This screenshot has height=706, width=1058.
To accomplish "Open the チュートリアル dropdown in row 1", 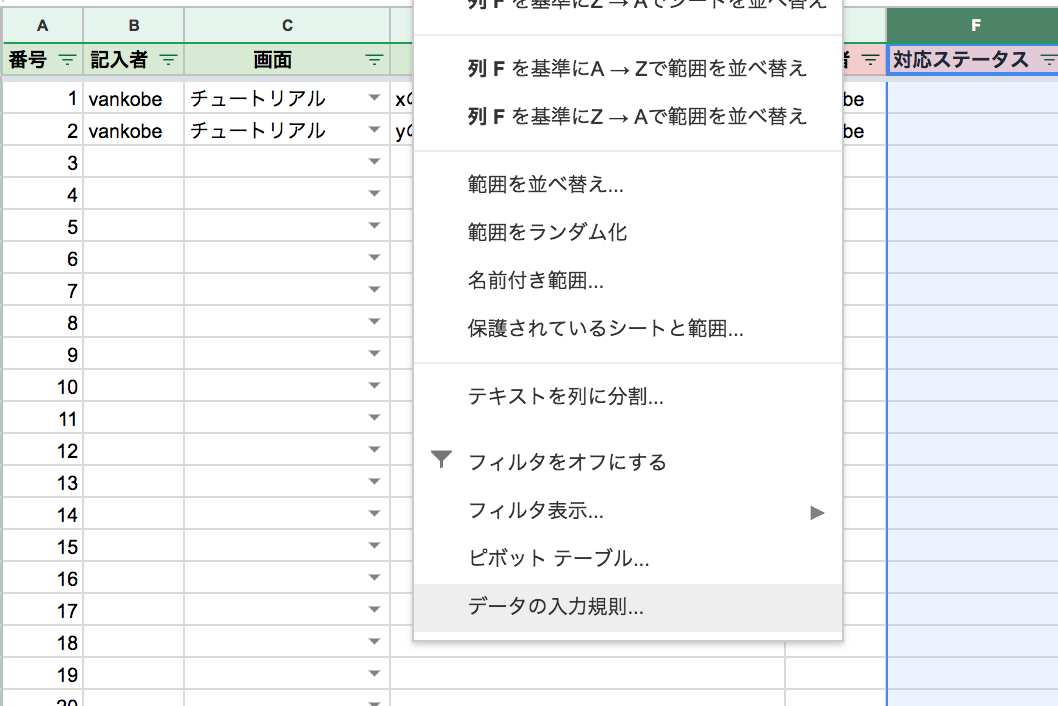I will 376,98.
